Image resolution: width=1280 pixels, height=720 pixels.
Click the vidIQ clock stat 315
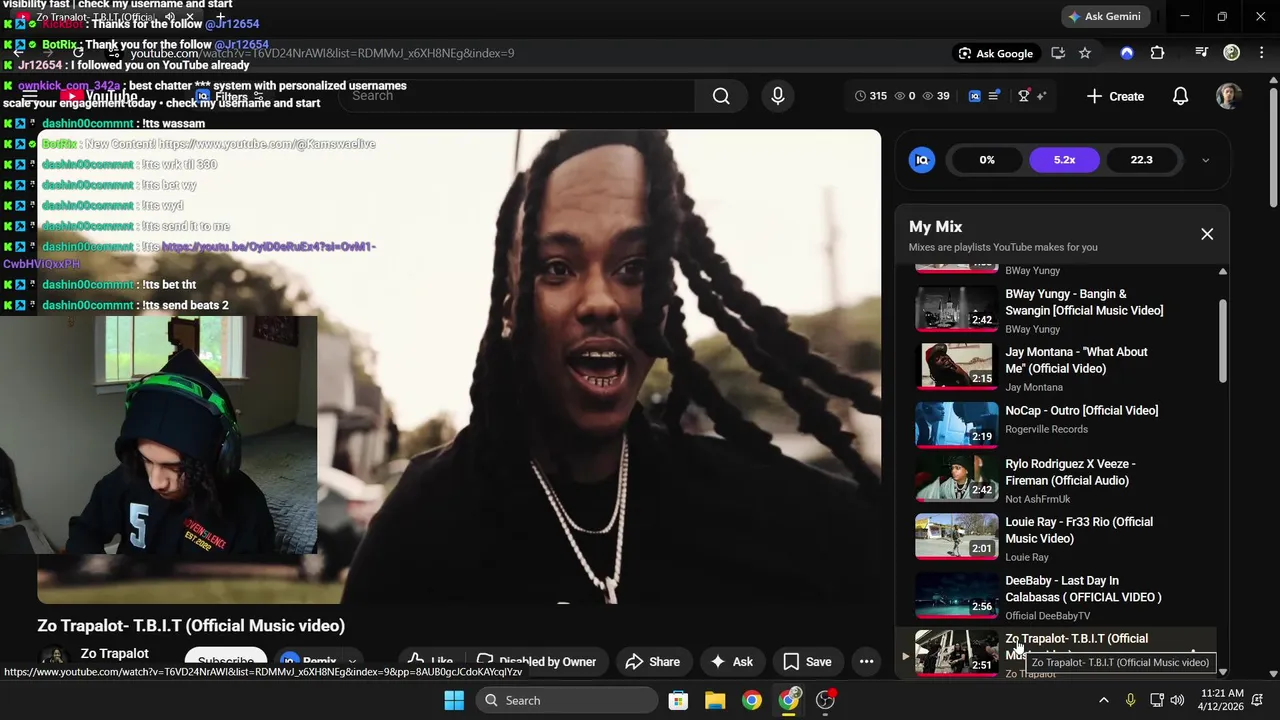[871, 96]
